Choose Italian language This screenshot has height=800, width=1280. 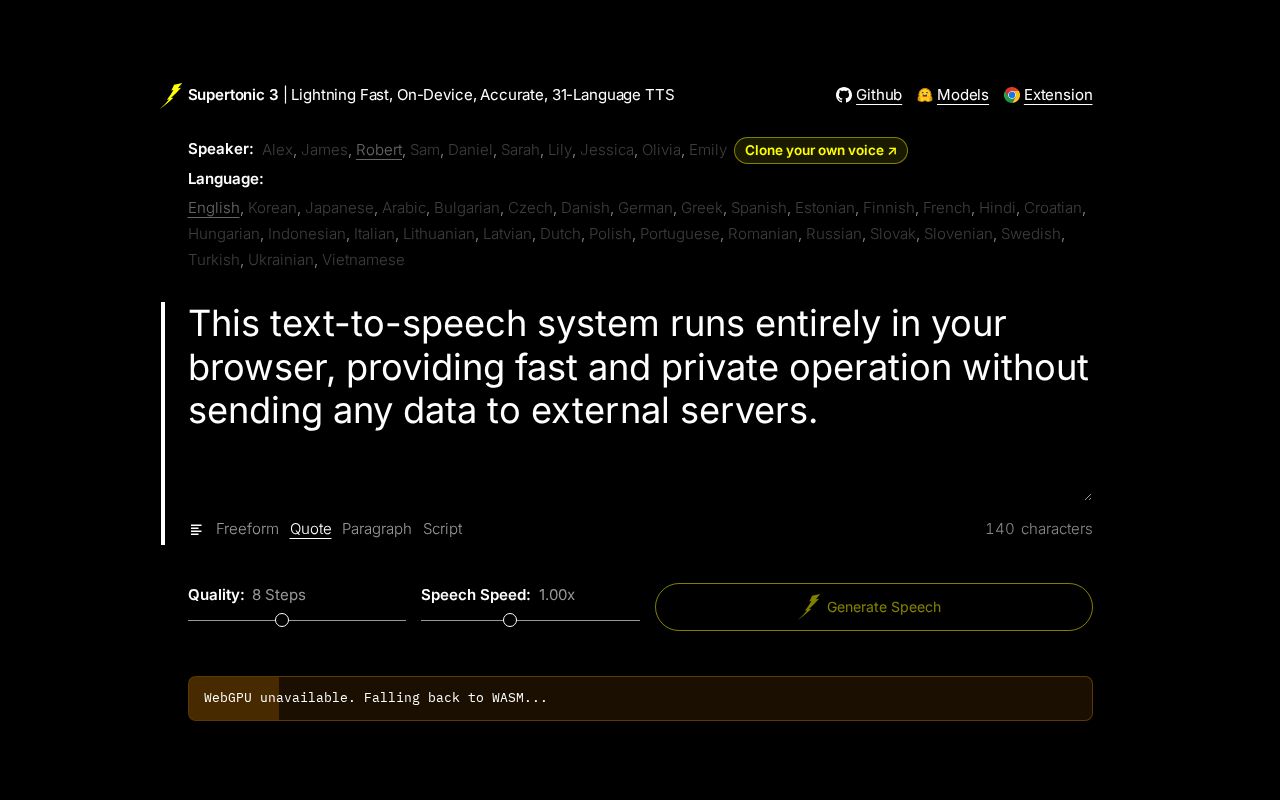(374, 234)
